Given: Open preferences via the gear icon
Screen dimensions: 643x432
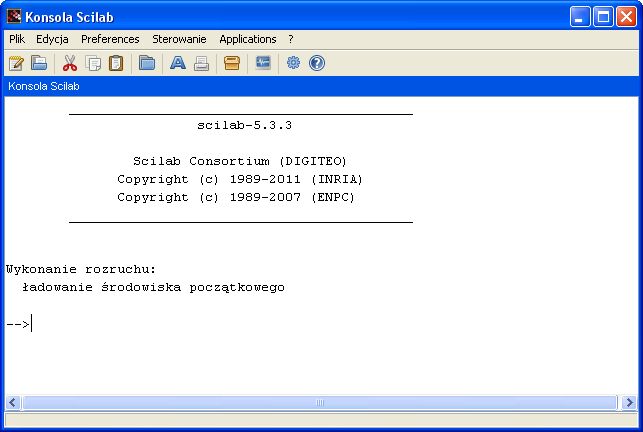Looking at the screenshot, I should (x=294, y=63).
